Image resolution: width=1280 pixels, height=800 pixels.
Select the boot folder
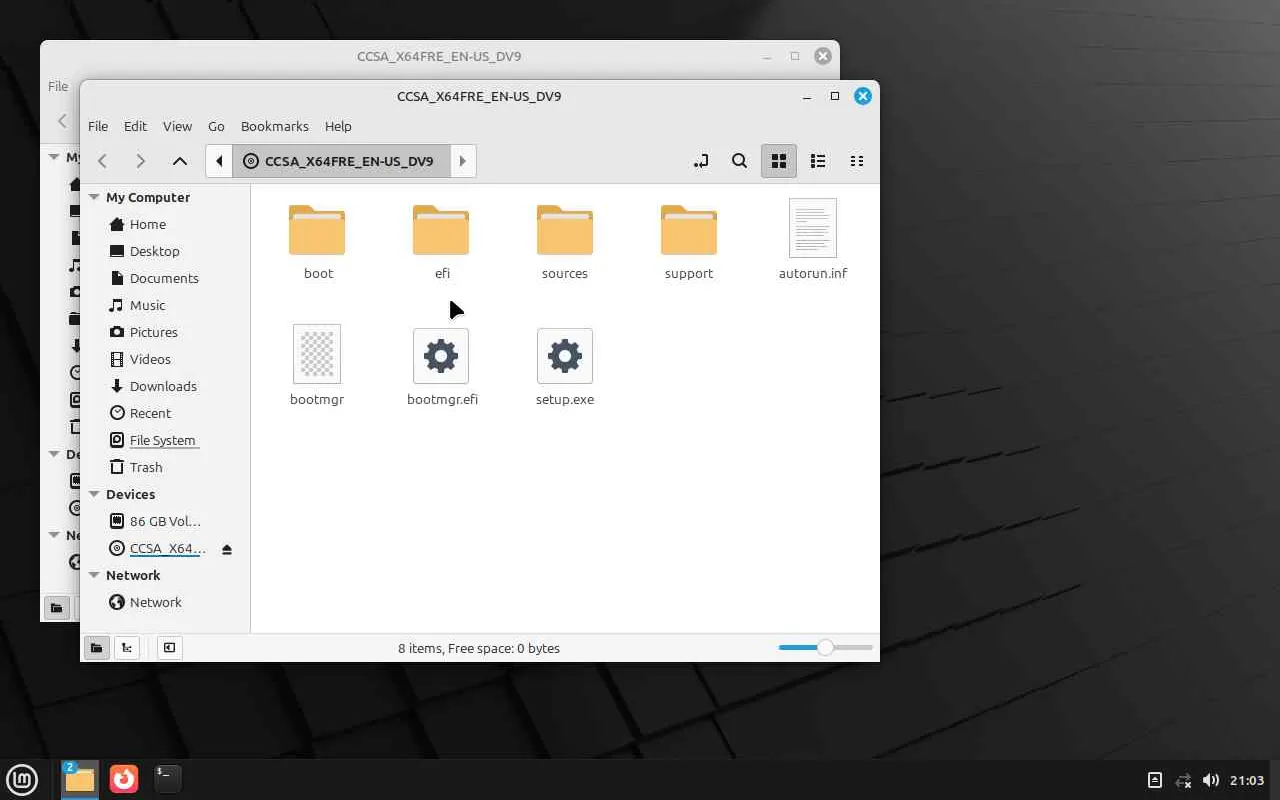(x=318, y=241)
